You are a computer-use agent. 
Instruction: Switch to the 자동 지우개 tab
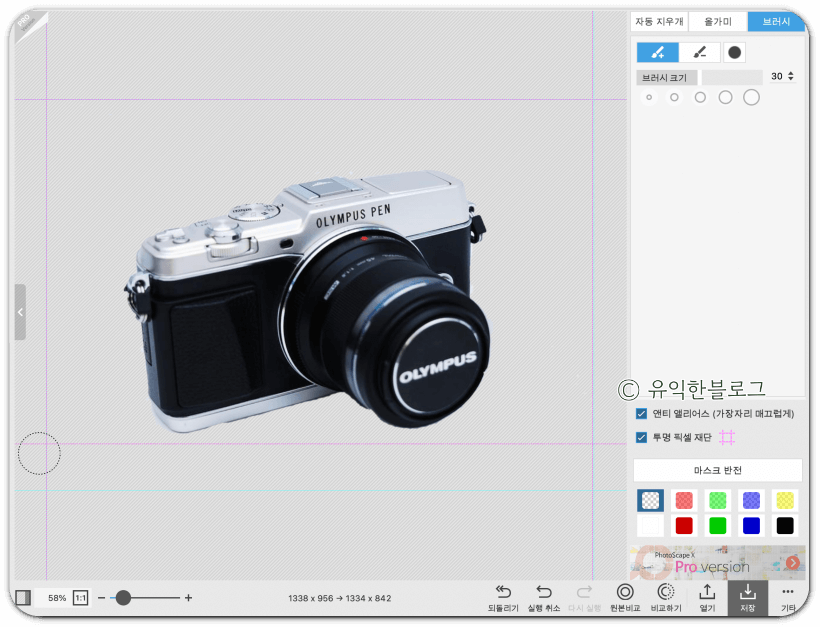point(659,21)
